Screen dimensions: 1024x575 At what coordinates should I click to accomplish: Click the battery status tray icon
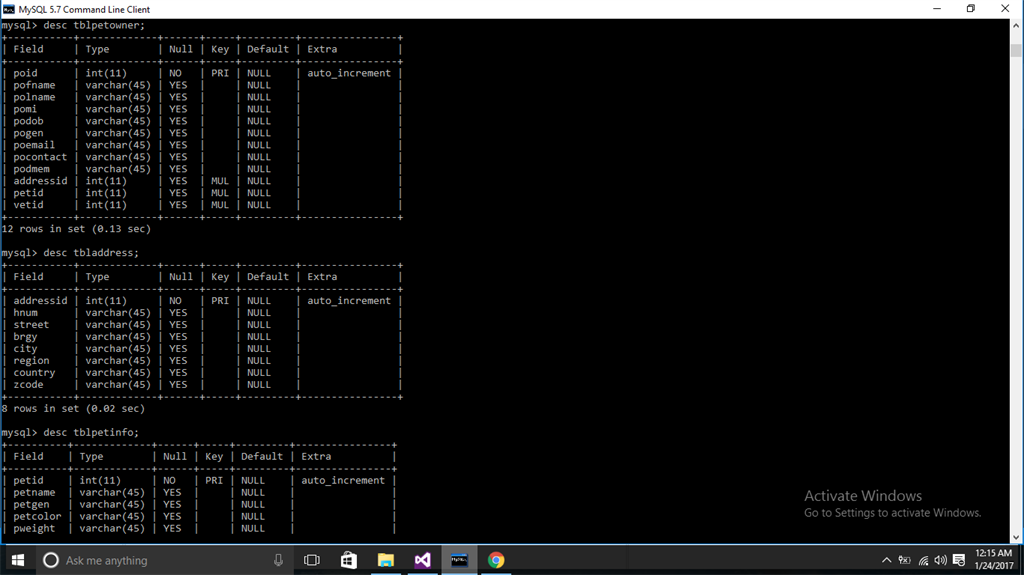(x=904, y=560)
